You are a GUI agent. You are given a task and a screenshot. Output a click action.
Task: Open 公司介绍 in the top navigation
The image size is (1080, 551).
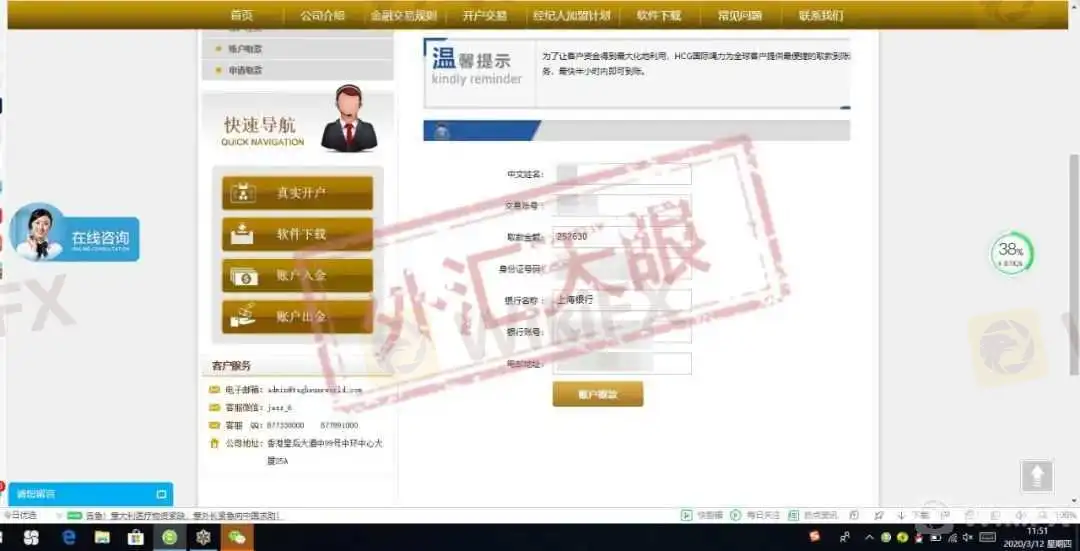click(x=322, y=15)
